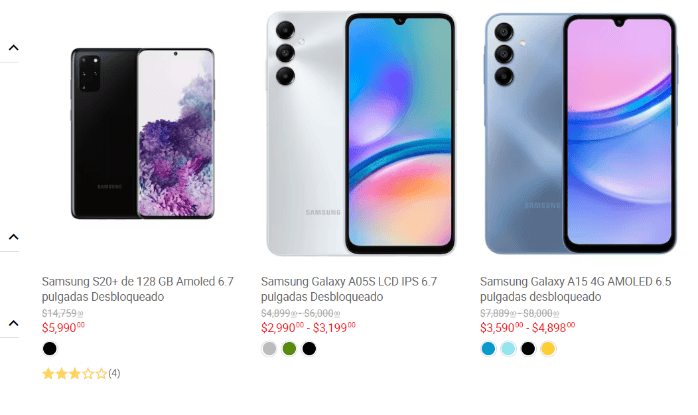View star rating of Samsung S20+
The width and height of the screenshot is (698, 415).
[74, 374]
